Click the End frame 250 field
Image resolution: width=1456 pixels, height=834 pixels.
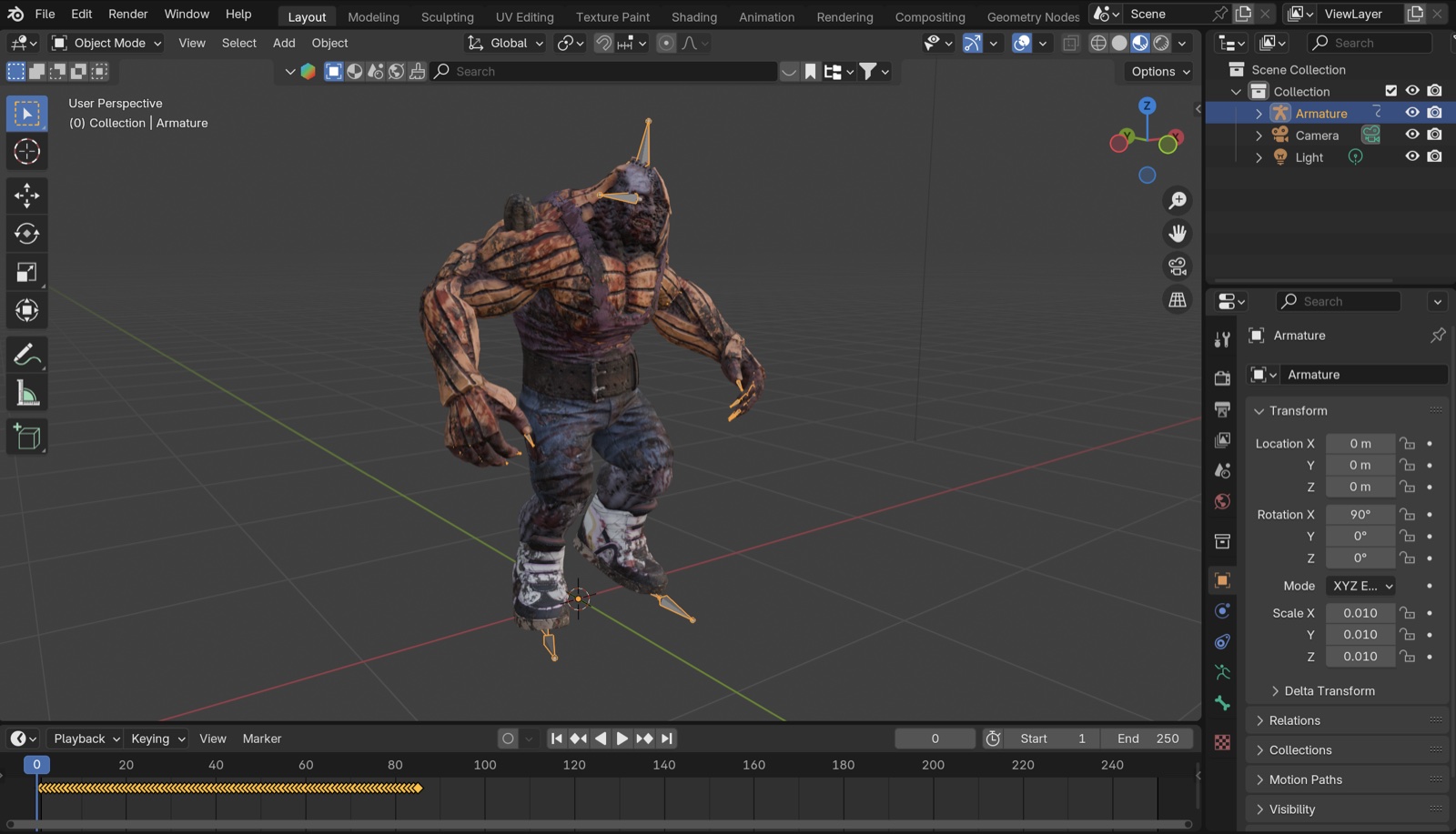(1148, 739)
